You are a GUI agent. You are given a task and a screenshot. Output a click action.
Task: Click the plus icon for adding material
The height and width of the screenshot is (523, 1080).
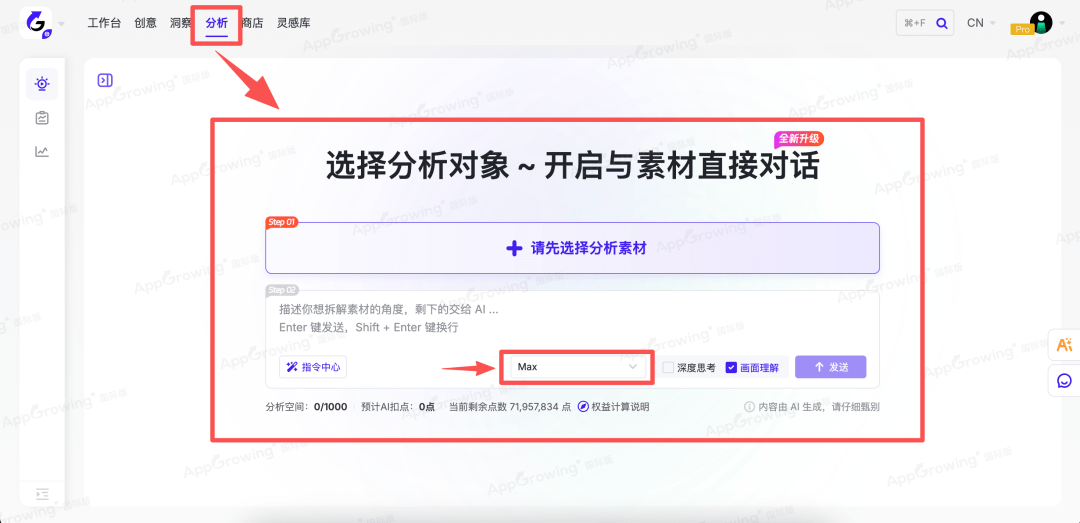pos(515,248)
